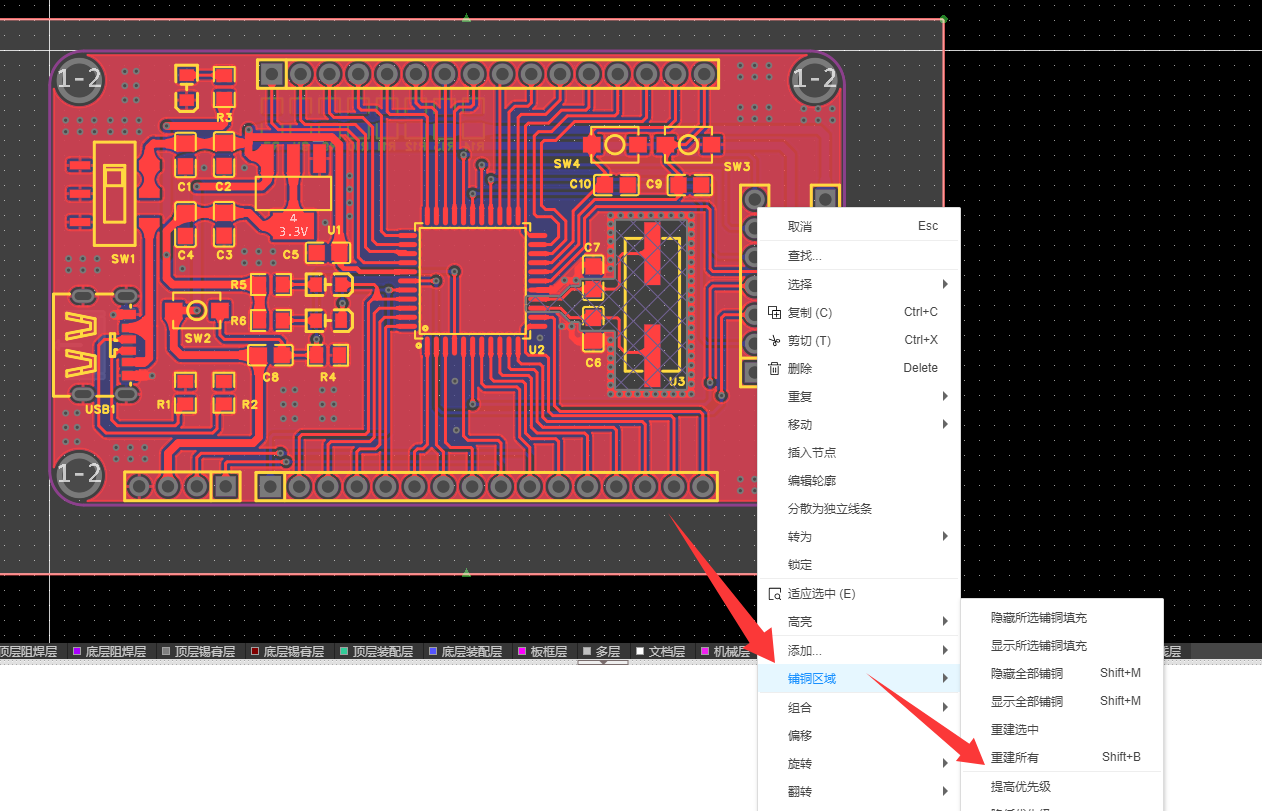Click 取消 to dismiss the menu
This screenshot has height=811, width=1262.
800,226
